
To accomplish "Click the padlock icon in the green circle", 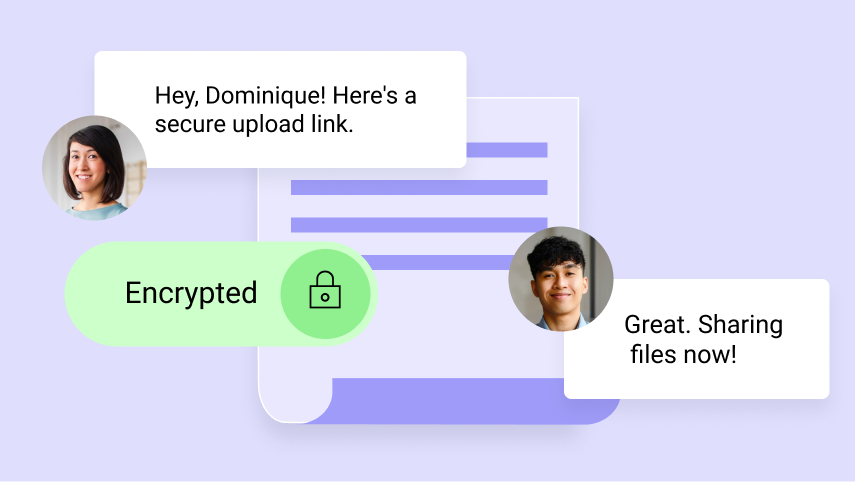I will (325, 290).
